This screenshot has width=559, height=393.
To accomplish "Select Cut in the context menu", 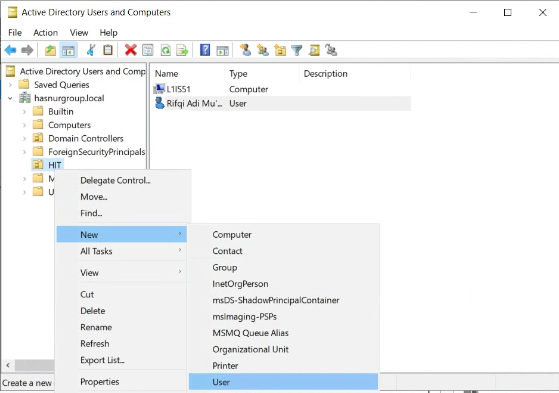I will [x=122, y=295].
